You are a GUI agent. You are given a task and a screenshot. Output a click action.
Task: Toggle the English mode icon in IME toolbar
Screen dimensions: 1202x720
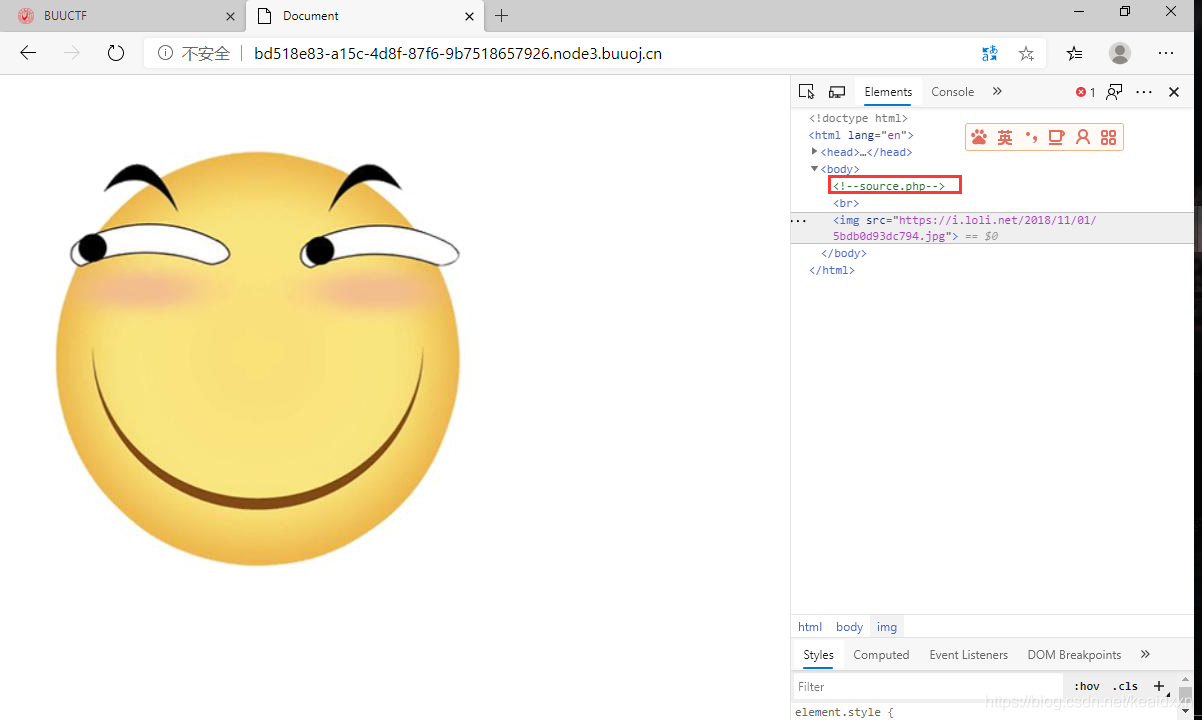click(1005, 138)
